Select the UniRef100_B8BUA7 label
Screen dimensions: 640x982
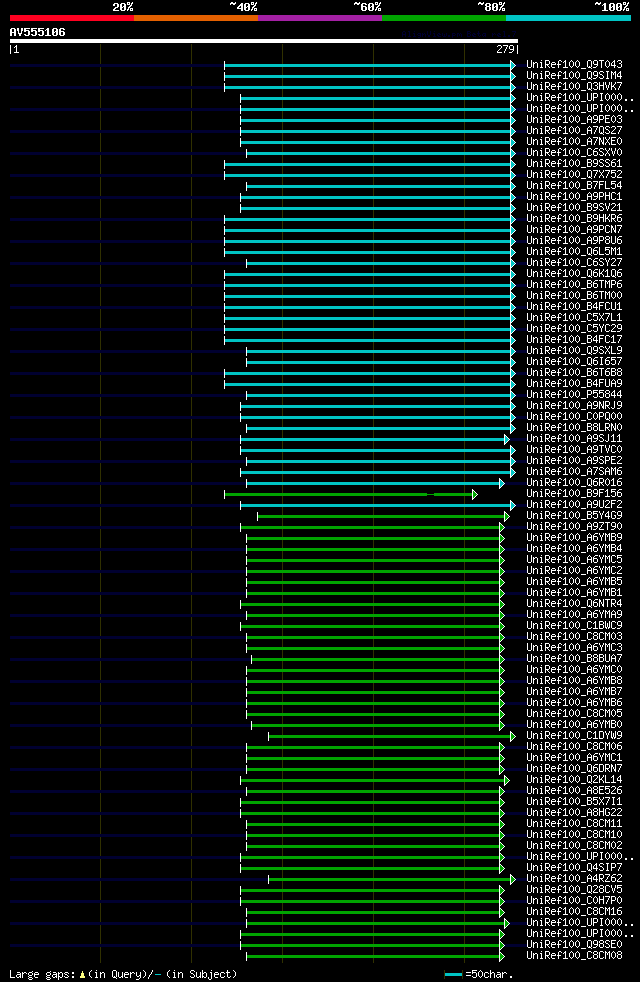[574, 659]
